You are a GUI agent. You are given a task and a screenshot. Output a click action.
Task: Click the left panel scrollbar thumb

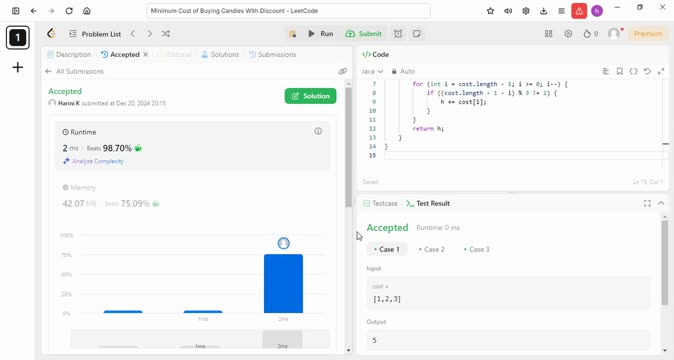click(348, 148)
